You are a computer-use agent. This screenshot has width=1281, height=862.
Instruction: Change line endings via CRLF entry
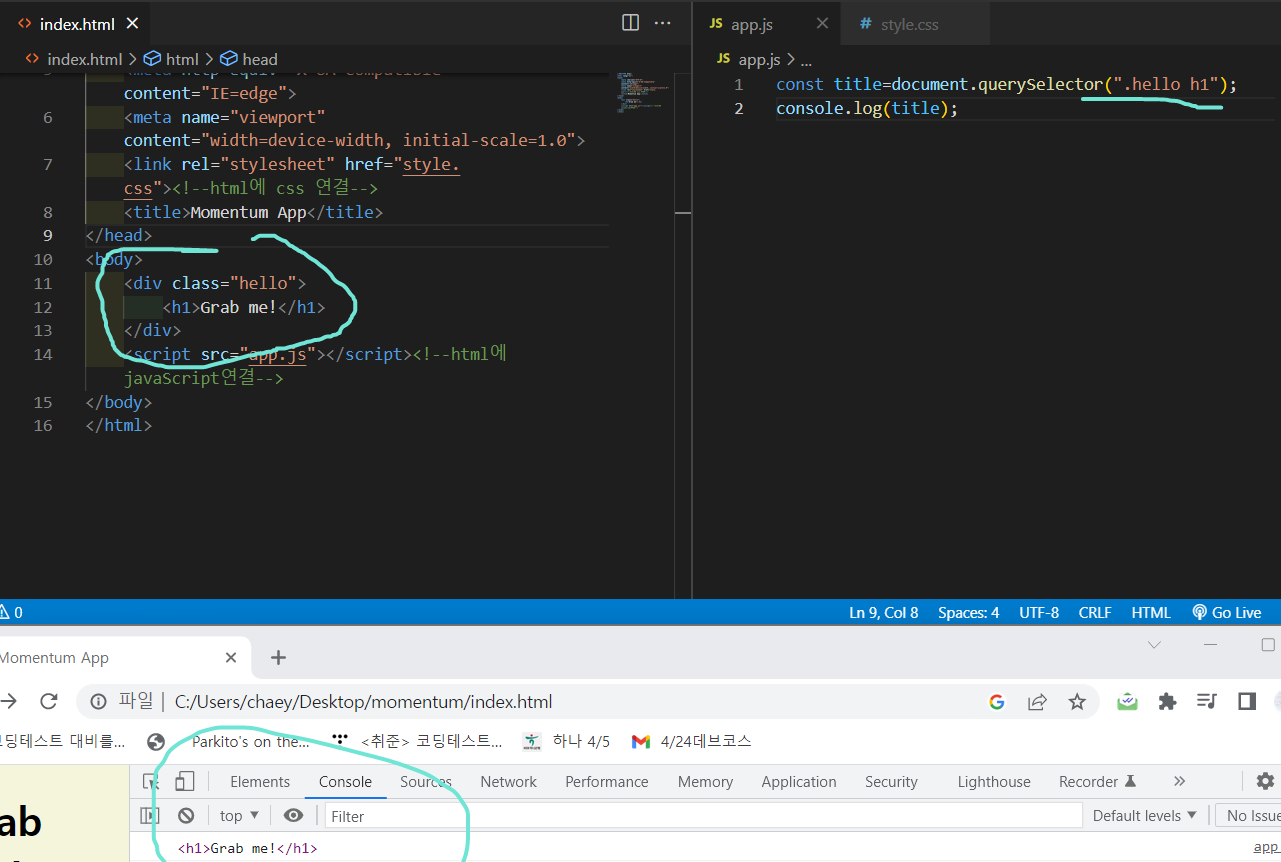[x=1095, y=613]
